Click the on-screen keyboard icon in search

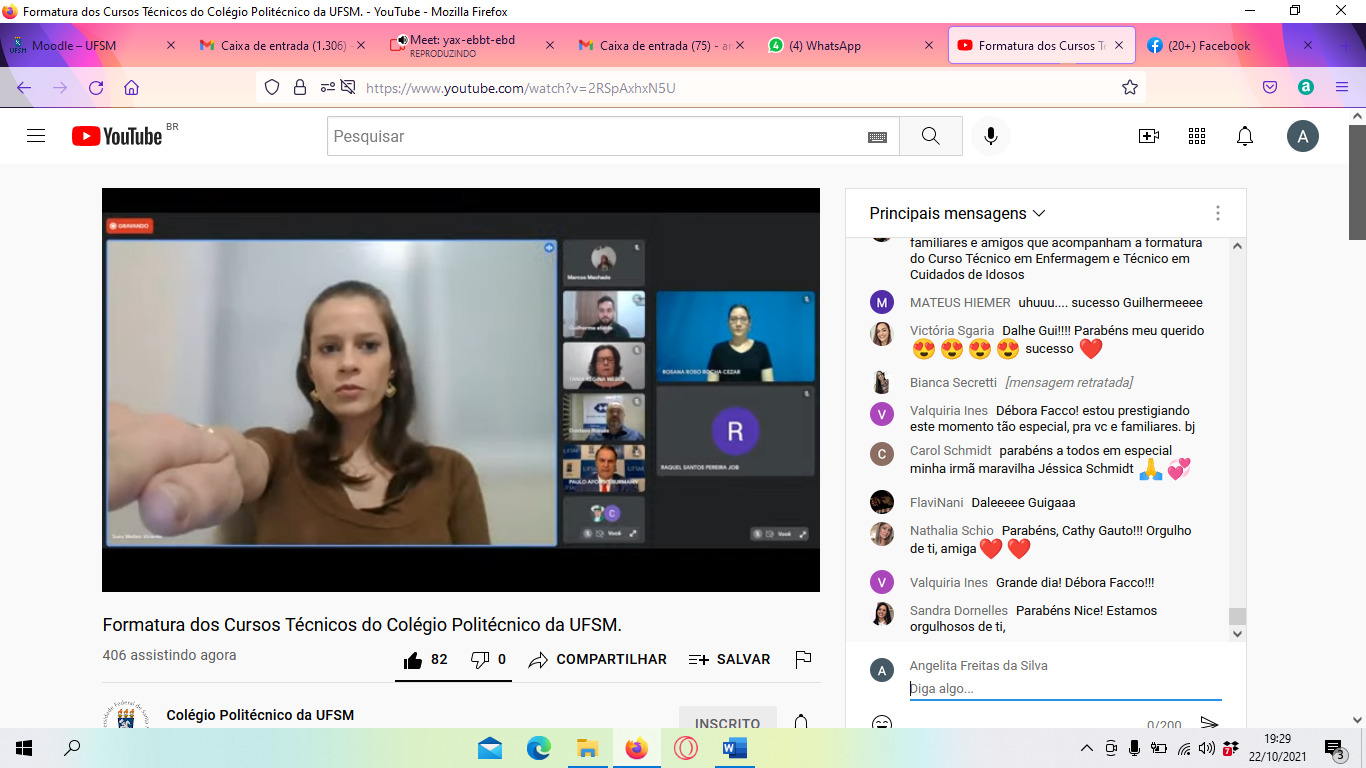click(877, 137)
